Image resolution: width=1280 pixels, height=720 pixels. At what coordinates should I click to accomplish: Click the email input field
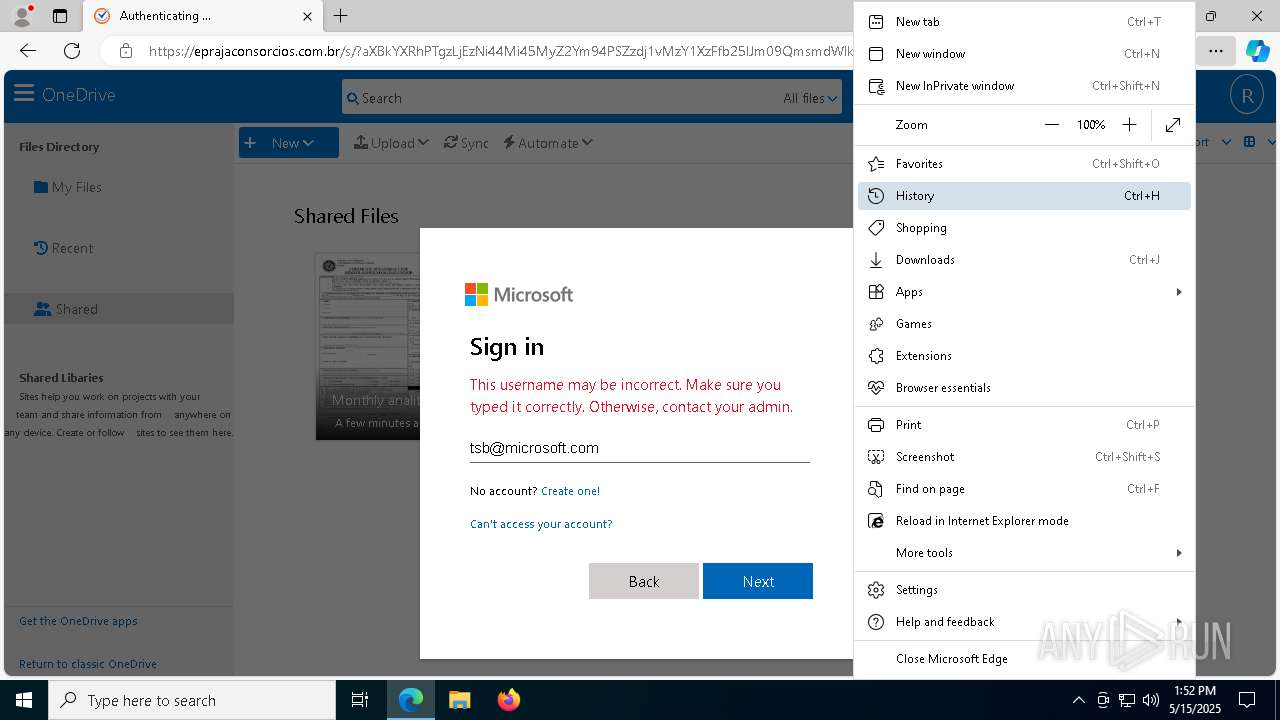(639, 448)
